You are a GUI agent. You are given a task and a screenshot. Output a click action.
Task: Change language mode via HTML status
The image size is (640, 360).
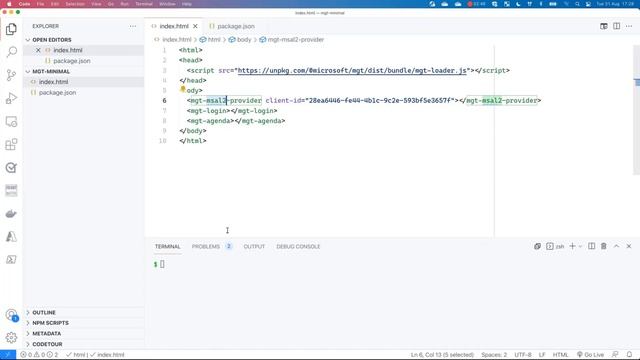(x=560, y=355)
